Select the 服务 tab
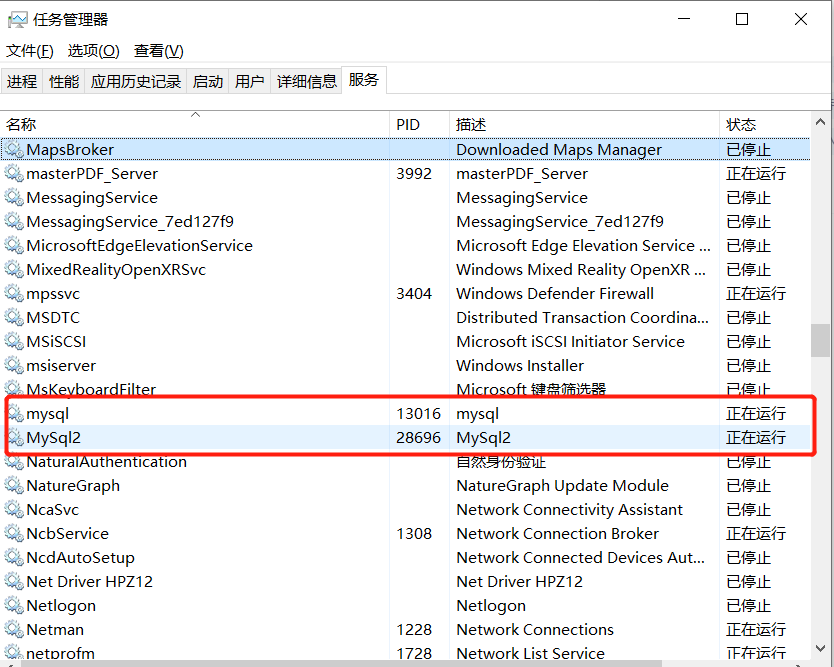Screen dimensions: 834x667 (364, 80)
